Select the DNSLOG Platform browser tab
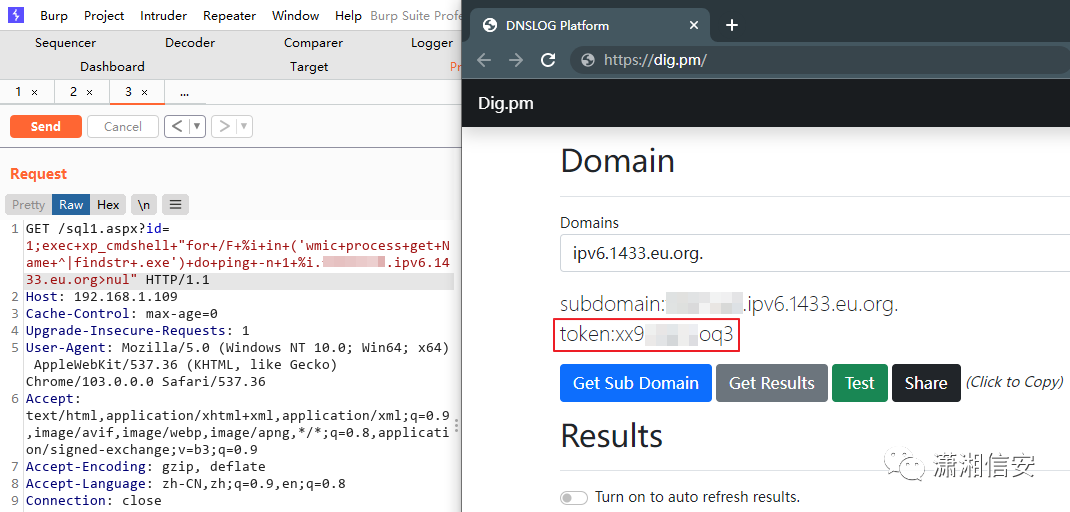The image size is (1070, 512). 590,26
